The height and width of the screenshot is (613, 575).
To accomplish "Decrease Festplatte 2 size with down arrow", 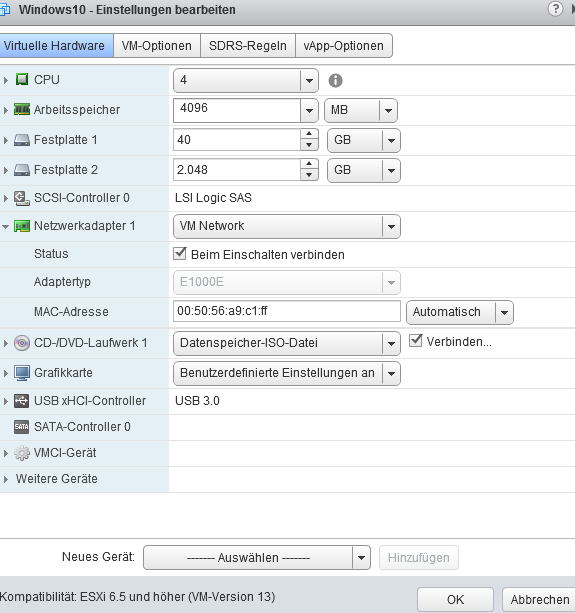I will click(309, 176).
